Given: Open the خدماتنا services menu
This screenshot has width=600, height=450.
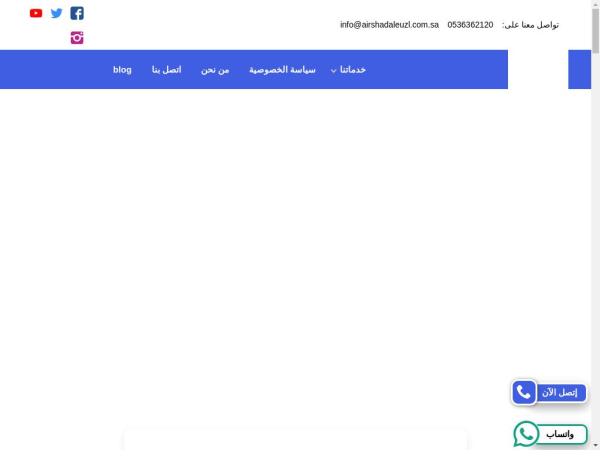Looking at the screenshot, I should 353,70.
